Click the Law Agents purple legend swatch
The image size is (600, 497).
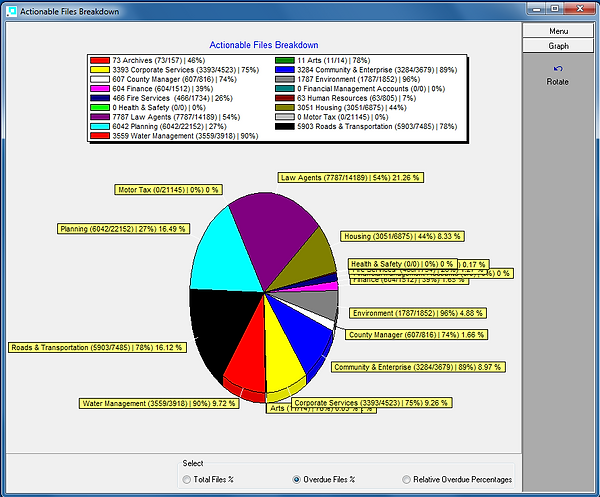(100, 117)
